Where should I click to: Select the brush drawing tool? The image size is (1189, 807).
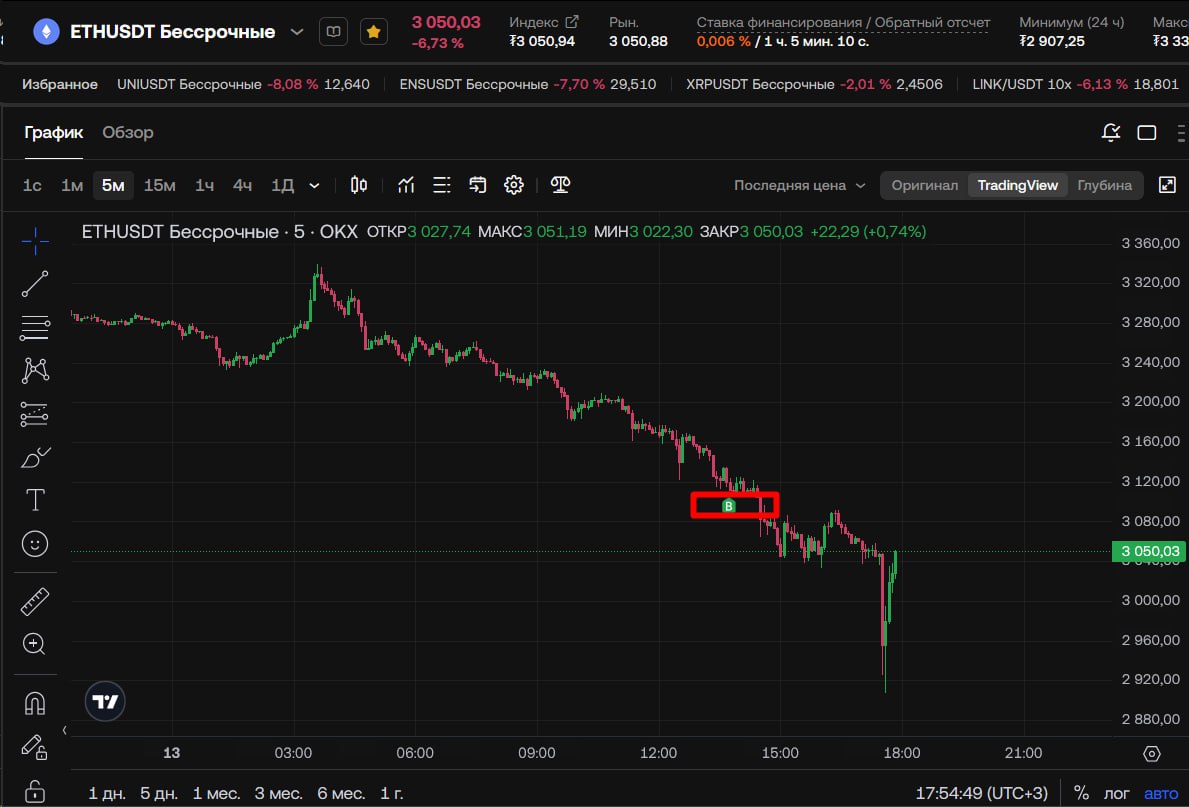[35, 457]
